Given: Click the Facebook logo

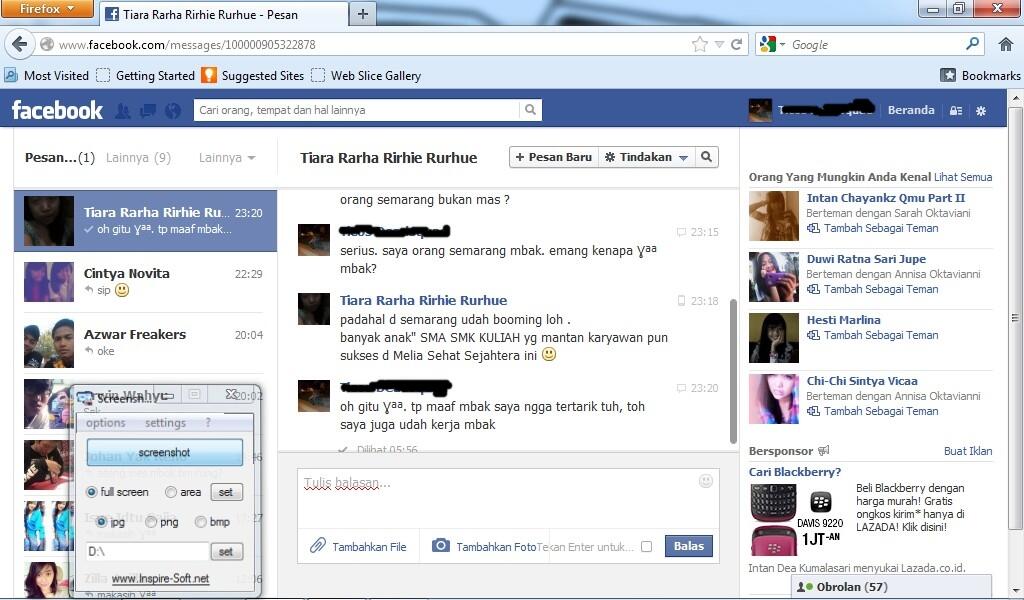Looking at the screenshot, I should (57, 110).
